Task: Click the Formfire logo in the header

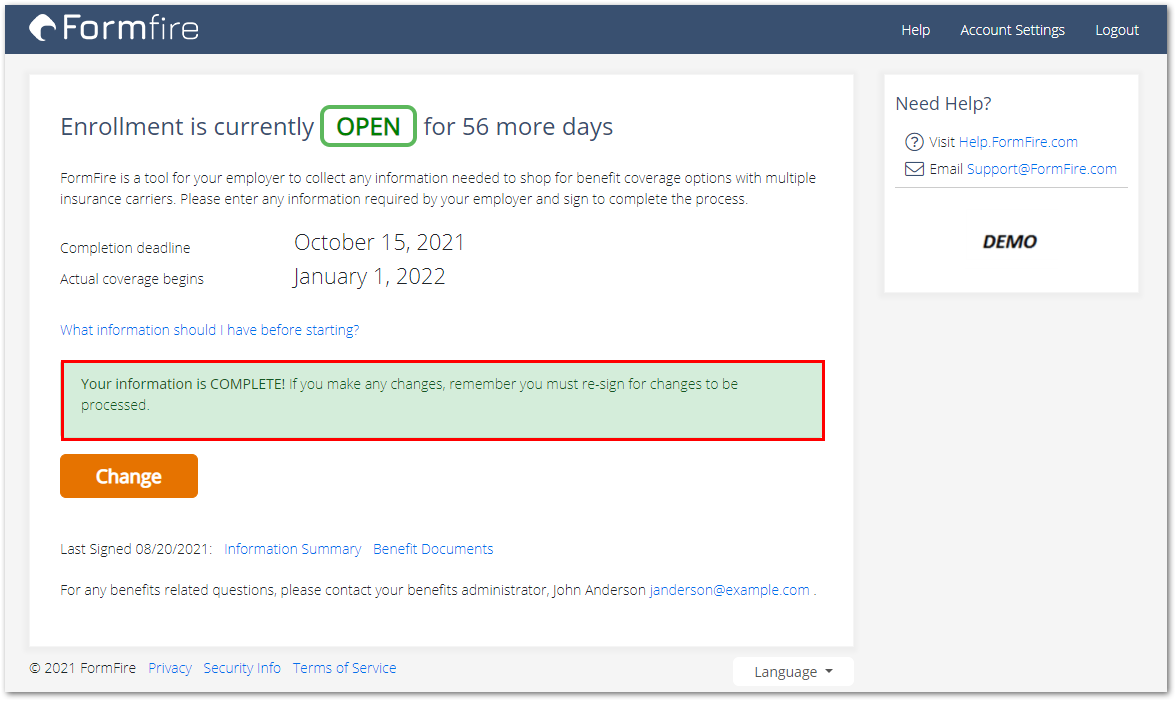Action: [x=114, y=28]
